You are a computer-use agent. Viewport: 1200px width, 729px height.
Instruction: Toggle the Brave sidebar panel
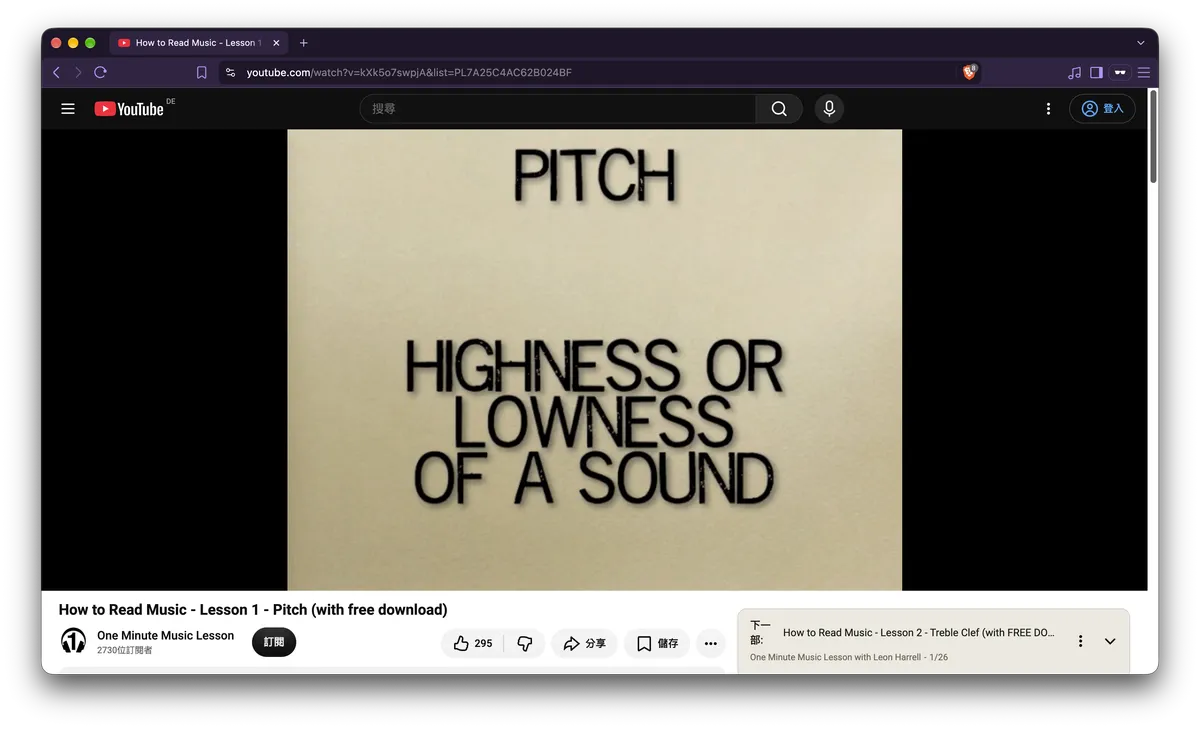(x=1096, y=72)
